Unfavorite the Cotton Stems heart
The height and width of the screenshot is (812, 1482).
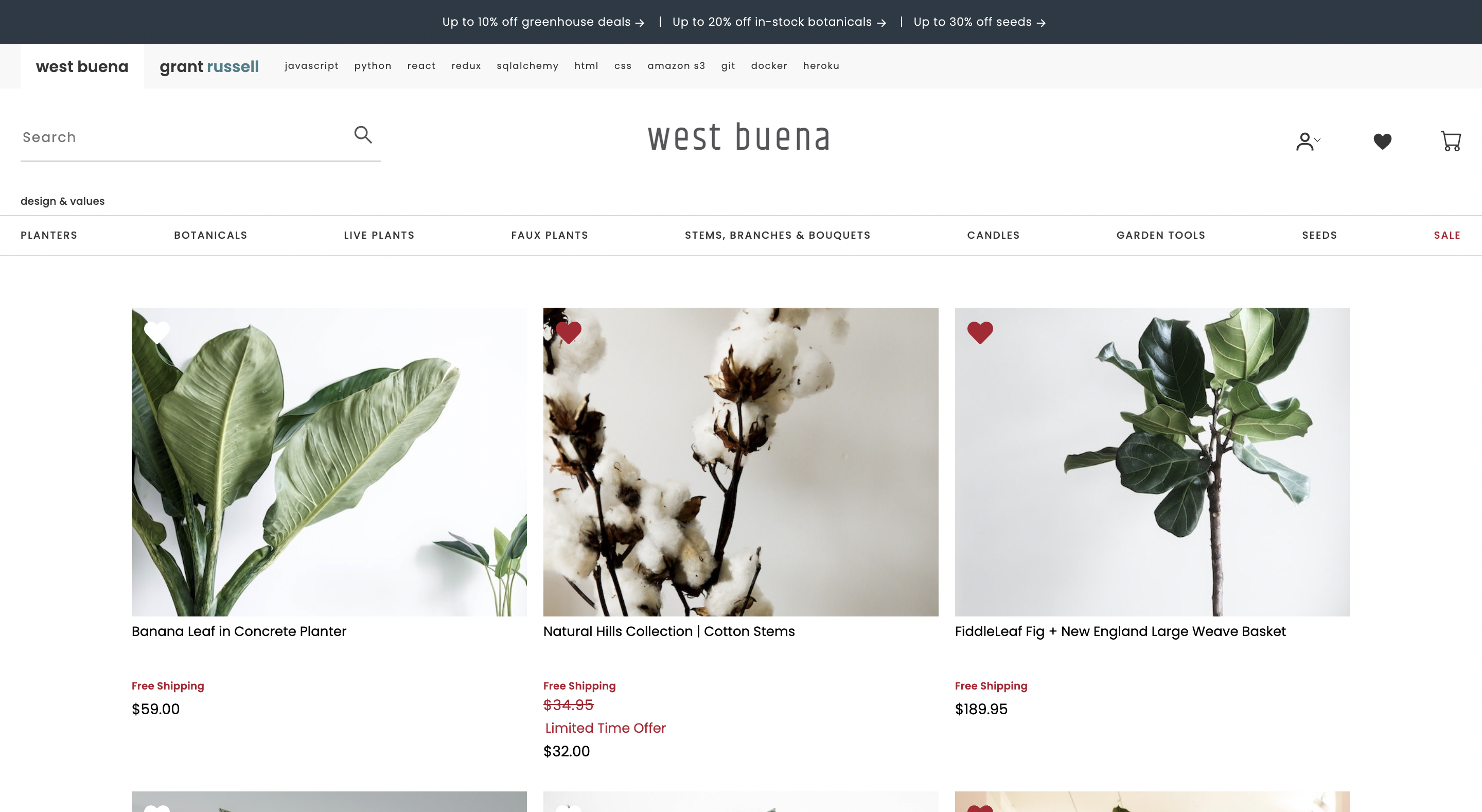[569, 332]
